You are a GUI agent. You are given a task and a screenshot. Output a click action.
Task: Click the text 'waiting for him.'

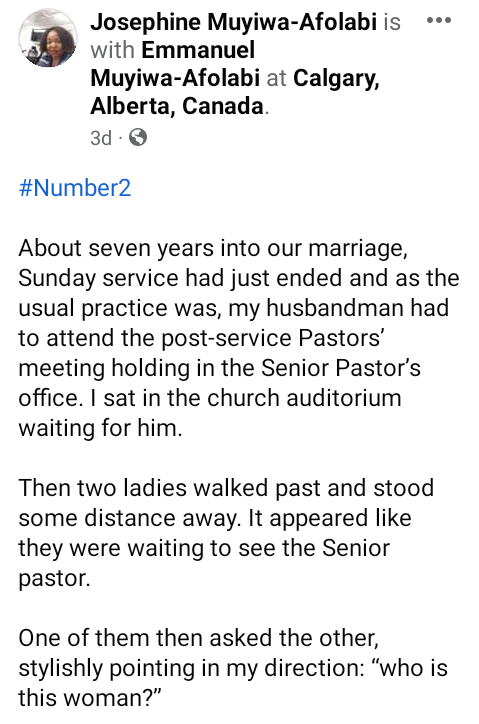point(100,428)
